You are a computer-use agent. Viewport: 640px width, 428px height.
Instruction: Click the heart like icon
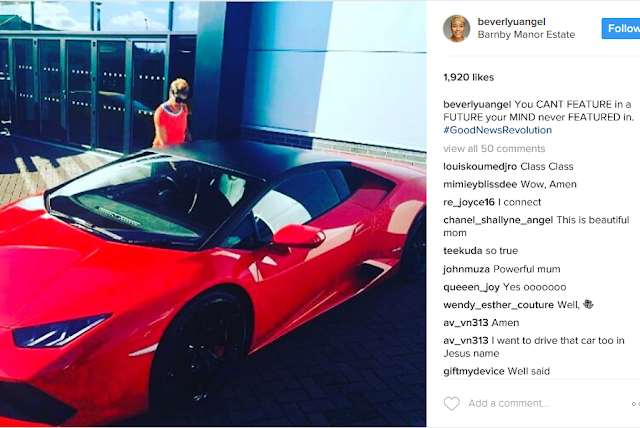(451, 404)
